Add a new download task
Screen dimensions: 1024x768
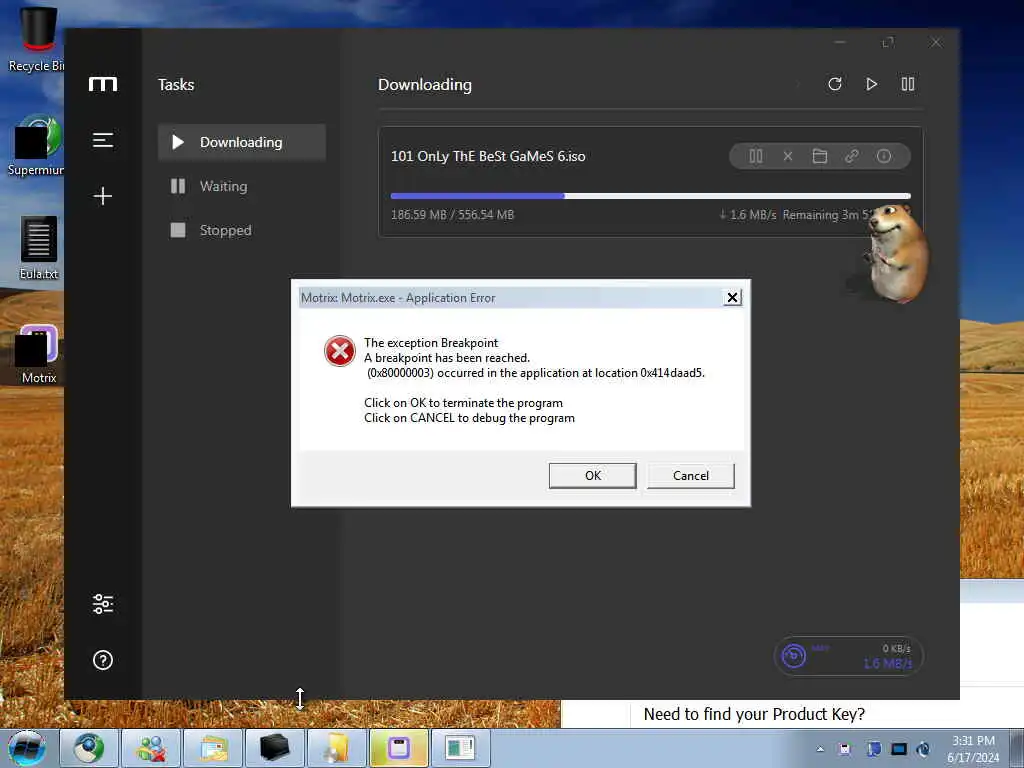[103, 196]
